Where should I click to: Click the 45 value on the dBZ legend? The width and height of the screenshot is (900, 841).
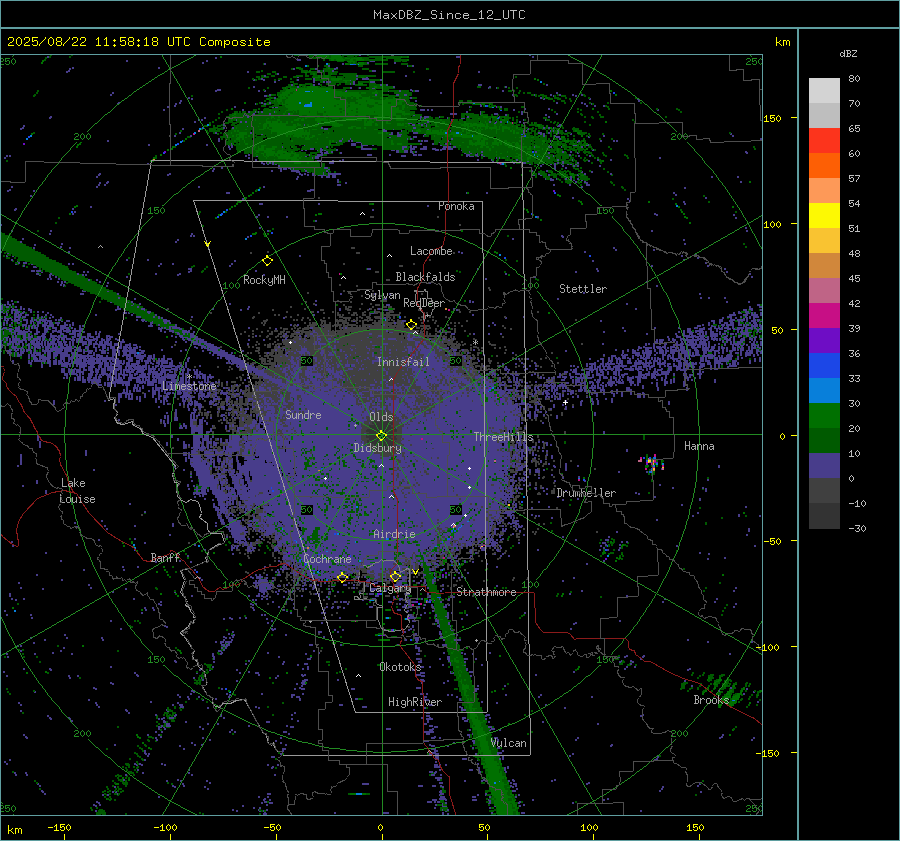[x=854, y=278]
